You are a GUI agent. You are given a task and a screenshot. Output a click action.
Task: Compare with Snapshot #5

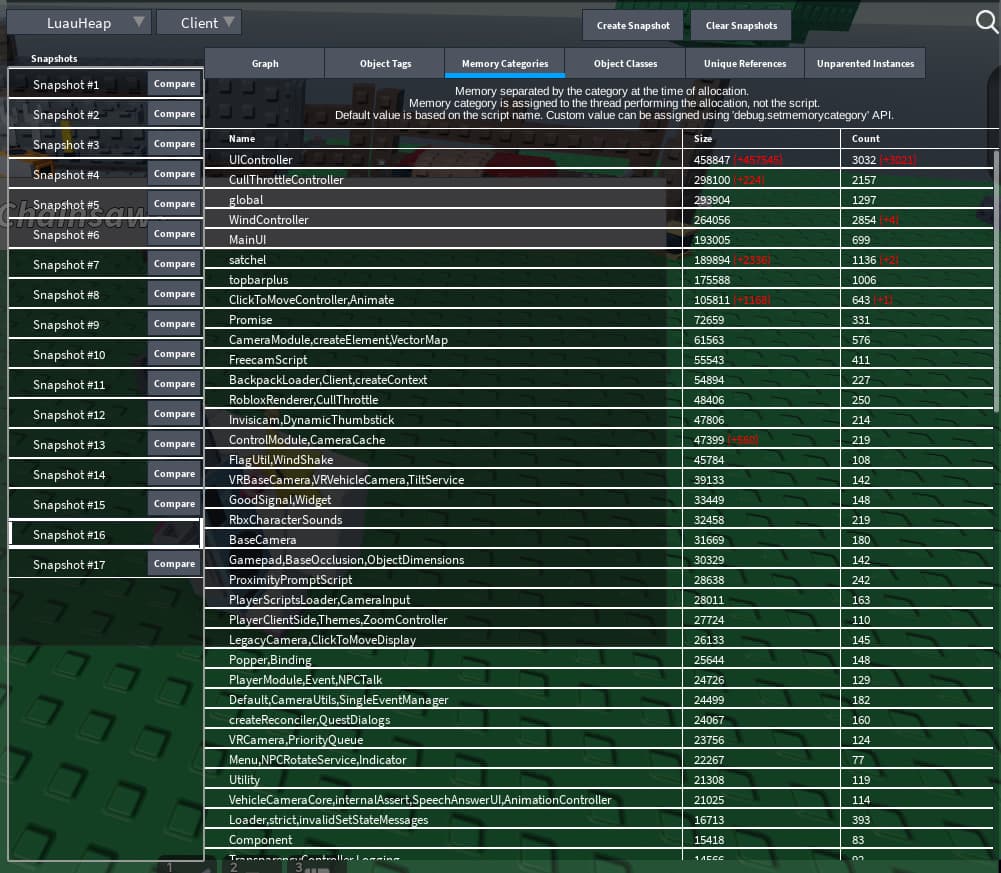tap(174, 204)
